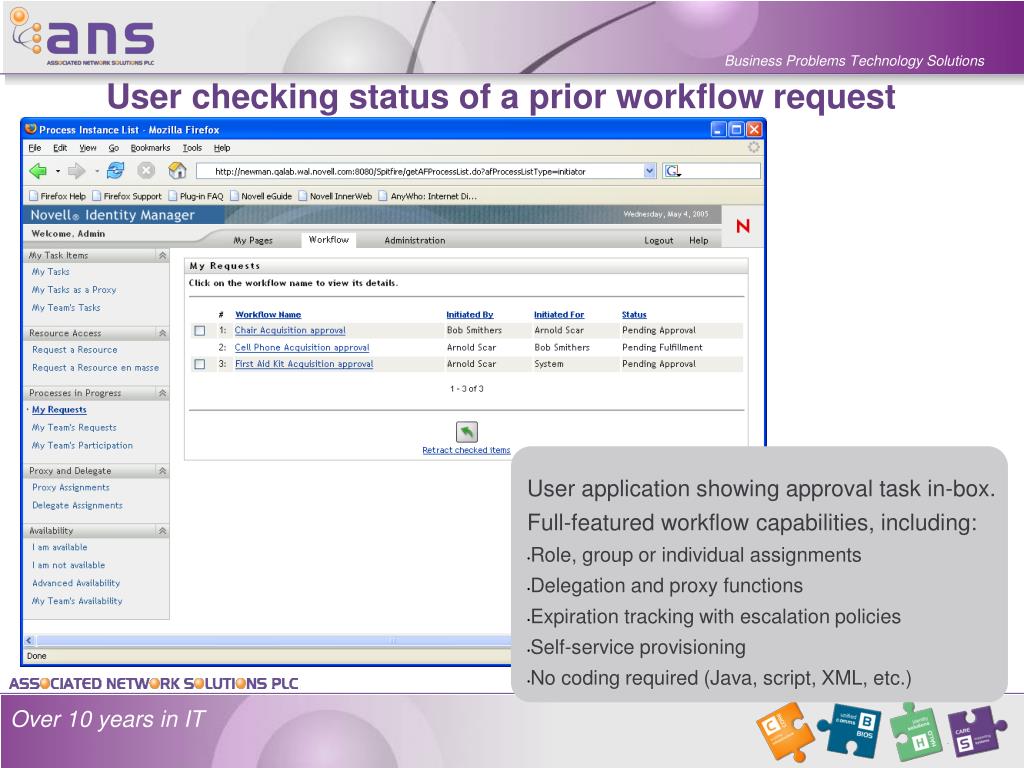Open the File menu

pos(35,148)
